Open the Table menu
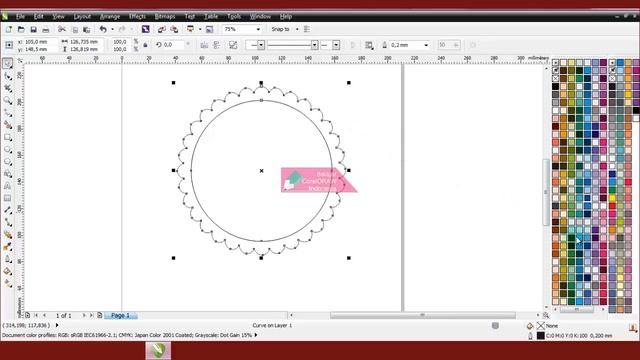Viewport: 640px width, 360px height. pos(211,16)
